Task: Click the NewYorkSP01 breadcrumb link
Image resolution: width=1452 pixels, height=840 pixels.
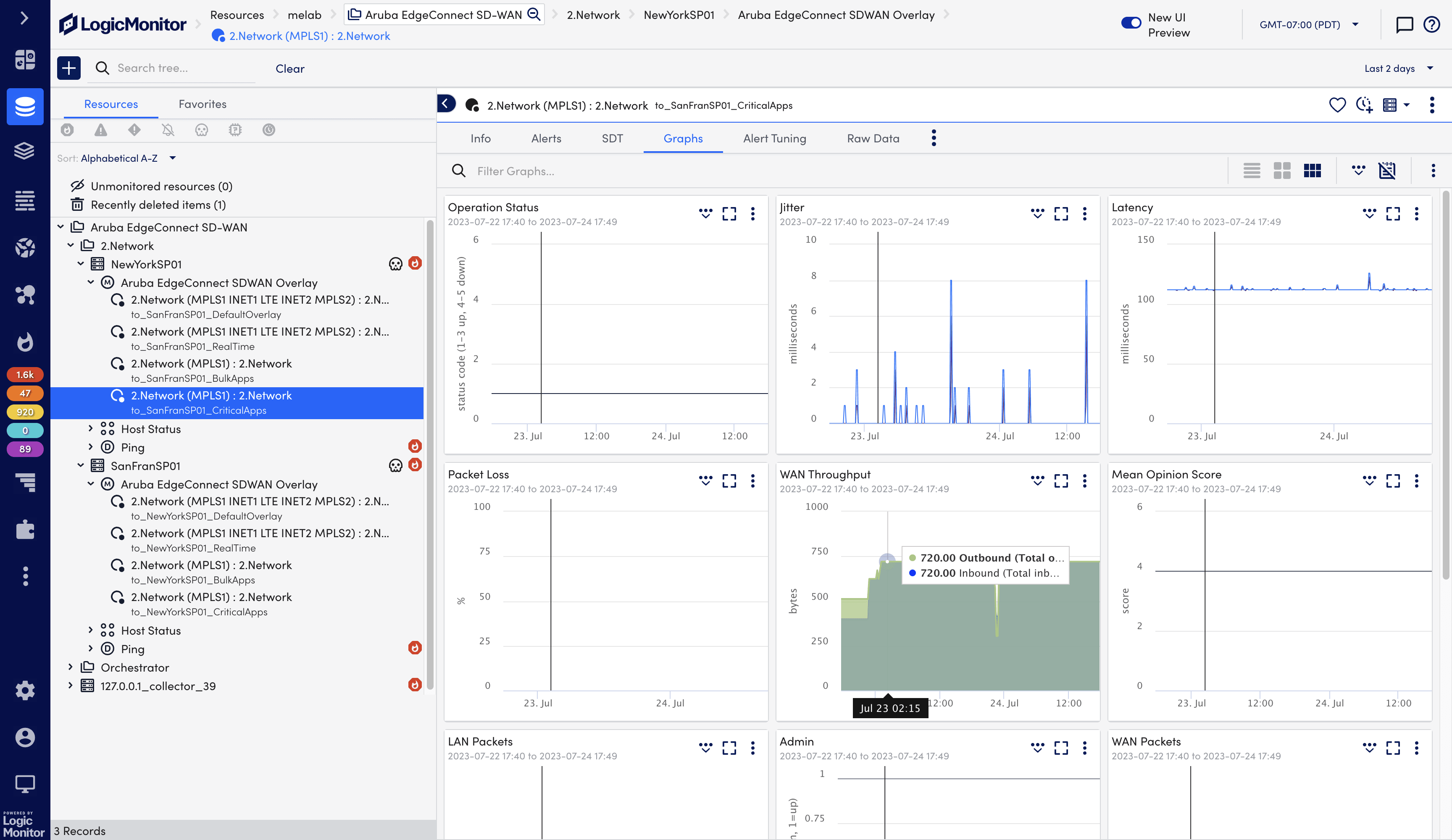Action: click(679, 15)
